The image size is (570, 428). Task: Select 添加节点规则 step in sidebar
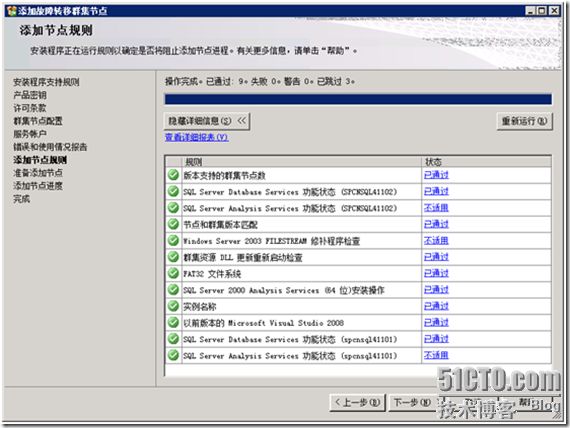point(40,160)
